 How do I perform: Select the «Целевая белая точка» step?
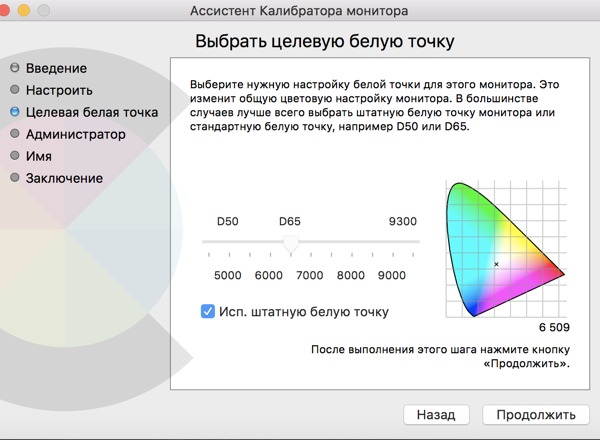click(x=92, y=112)
